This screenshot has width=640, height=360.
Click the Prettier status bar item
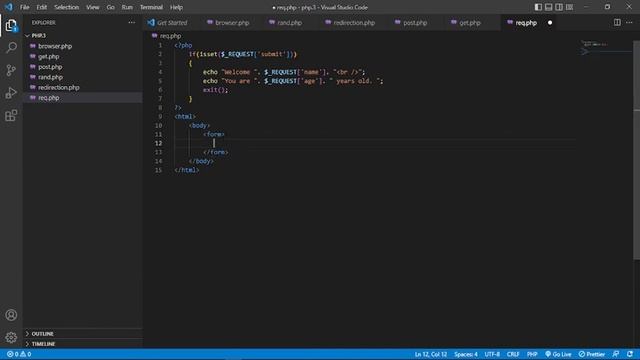point(592,354)
